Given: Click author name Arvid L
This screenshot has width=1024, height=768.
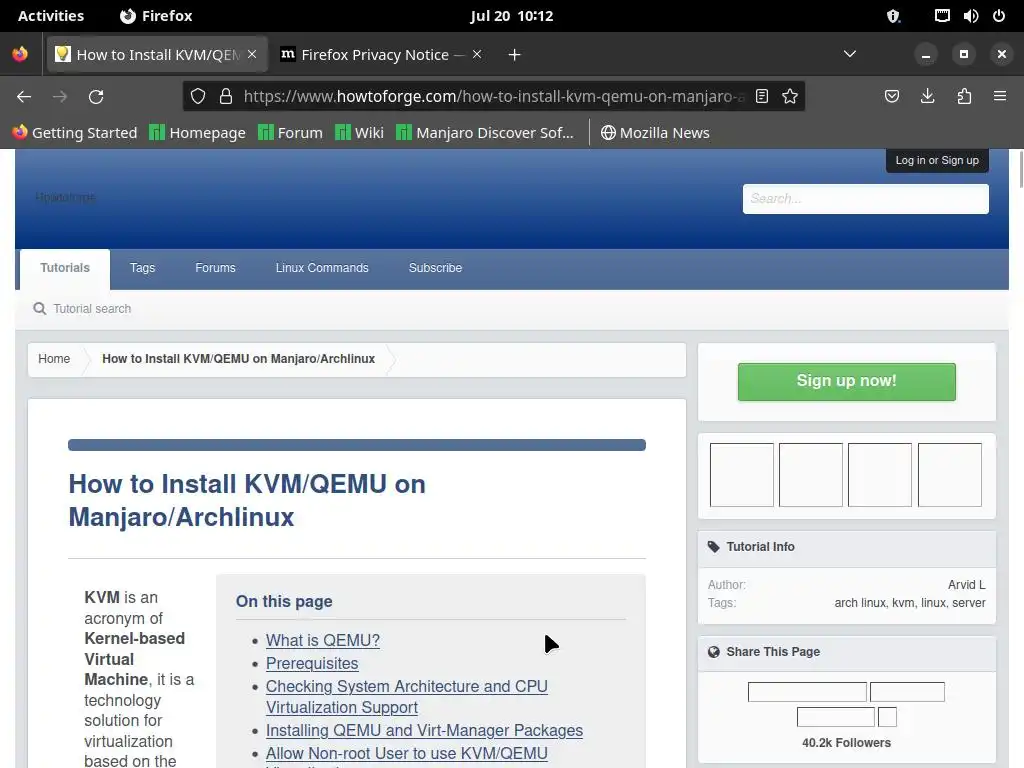Looking at the screenshot, I should click(x=967, y=585).
